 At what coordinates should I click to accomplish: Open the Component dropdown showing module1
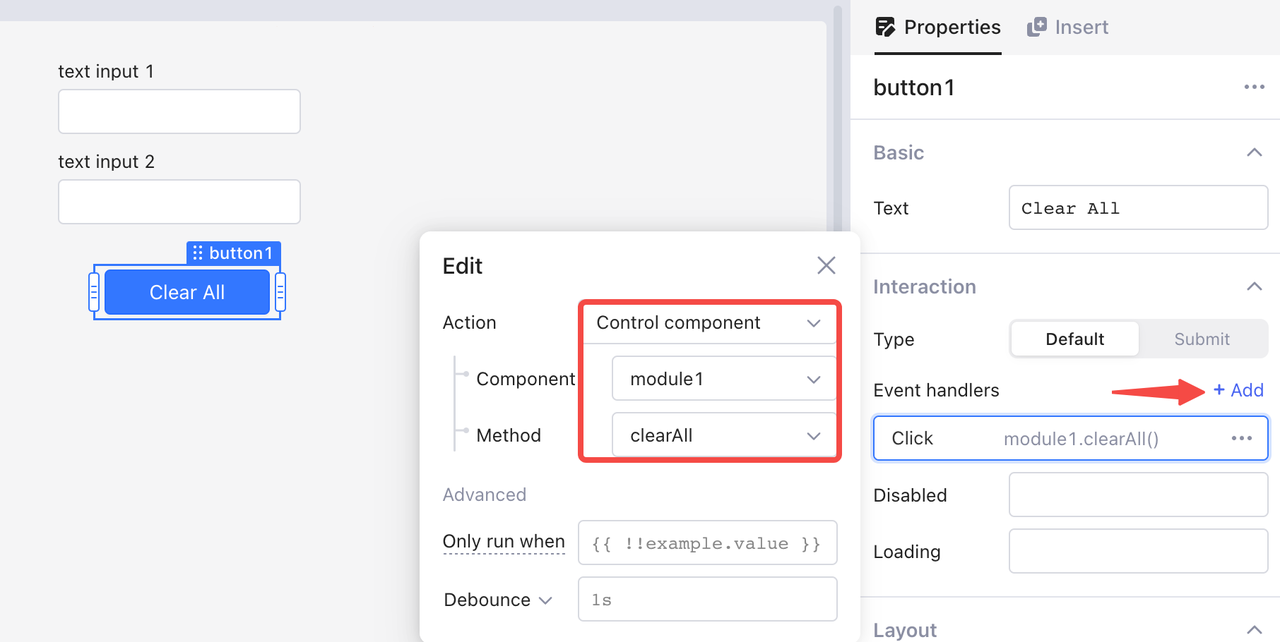coord(724,379)
